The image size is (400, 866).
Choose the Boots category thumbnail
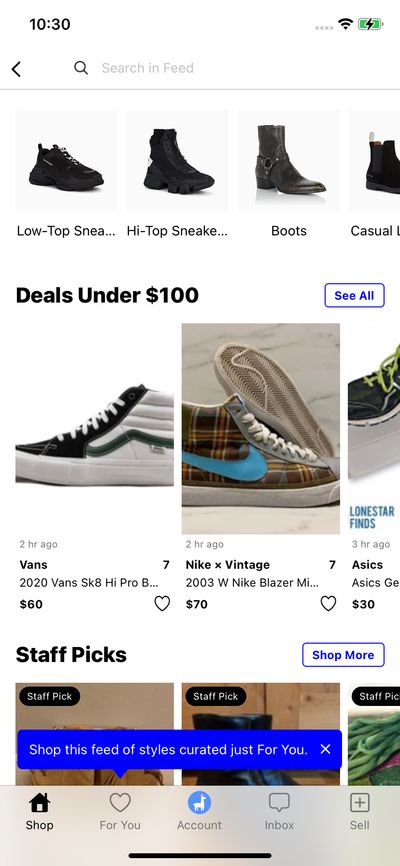[x=289, y=161]
